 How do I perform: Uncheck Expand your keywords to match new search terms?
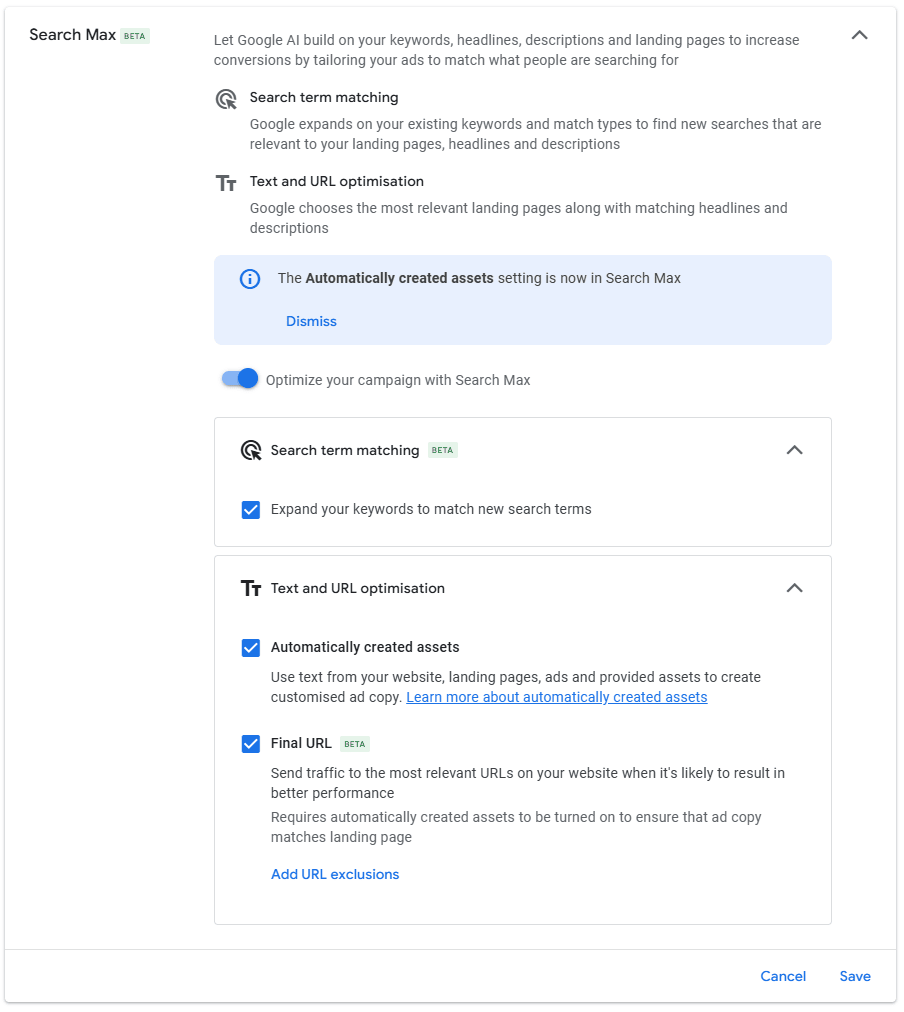pos(251,510)
